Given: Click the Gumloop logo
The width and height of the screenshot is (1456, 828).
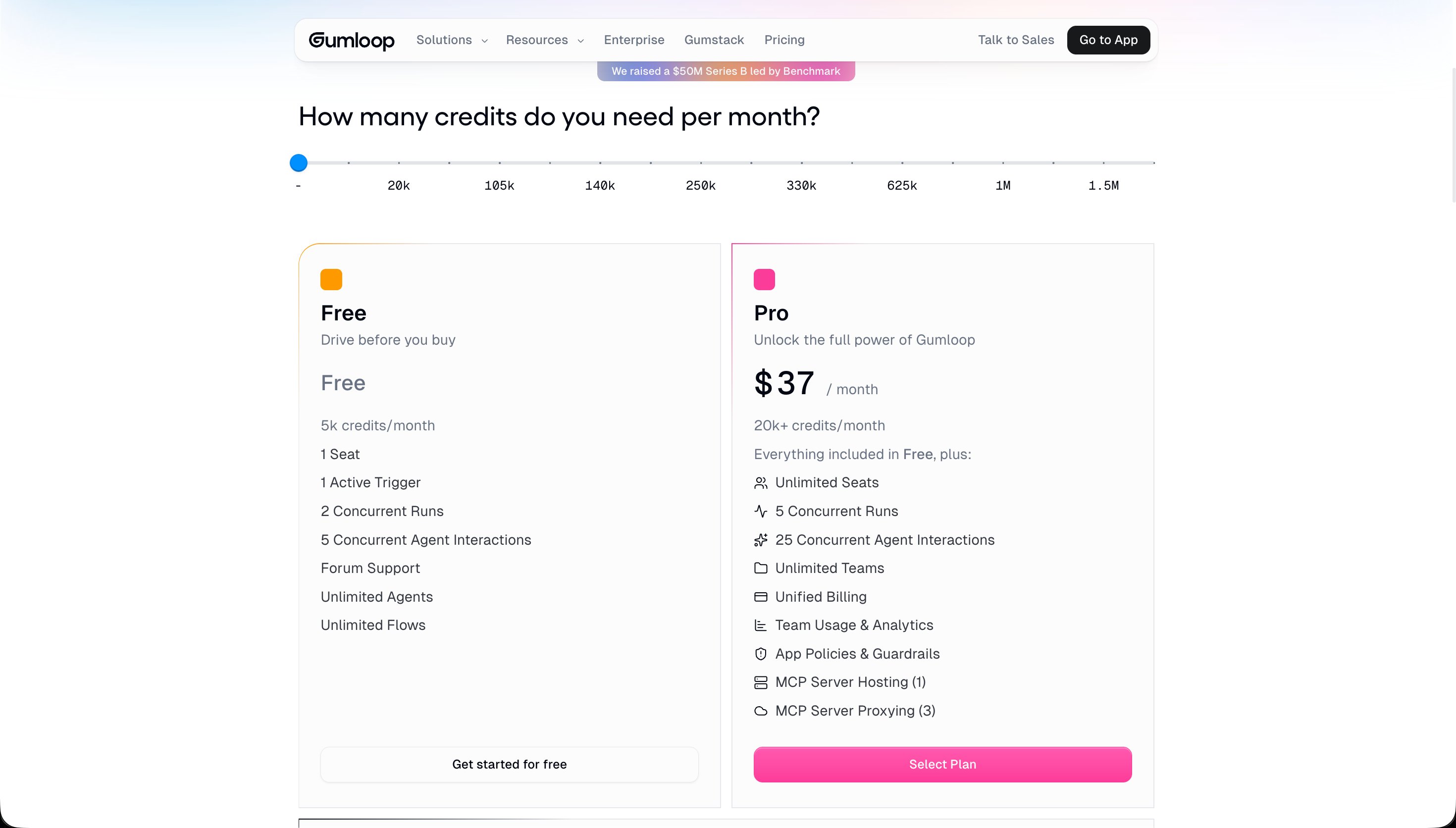Looking at the screenshot, I should click(351, 41).
